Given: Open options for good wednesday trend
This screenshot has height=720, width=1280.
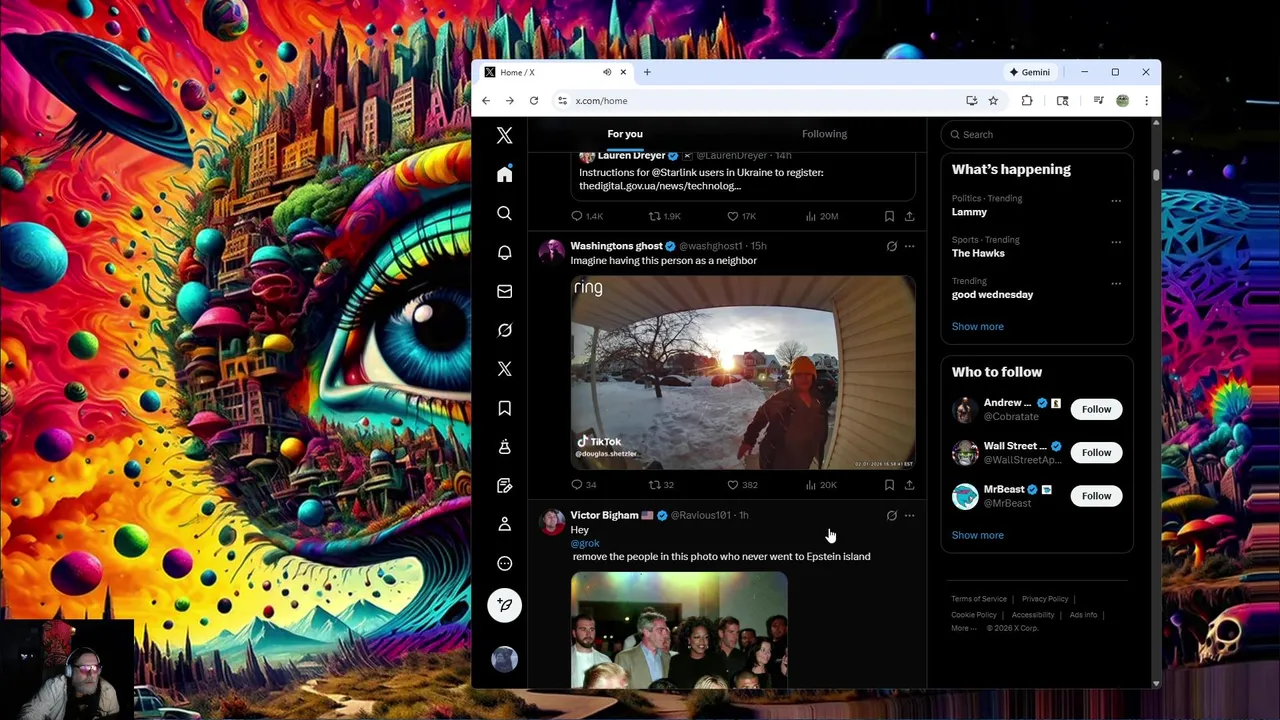Looking at the screenshot, I should [1116, 284].
